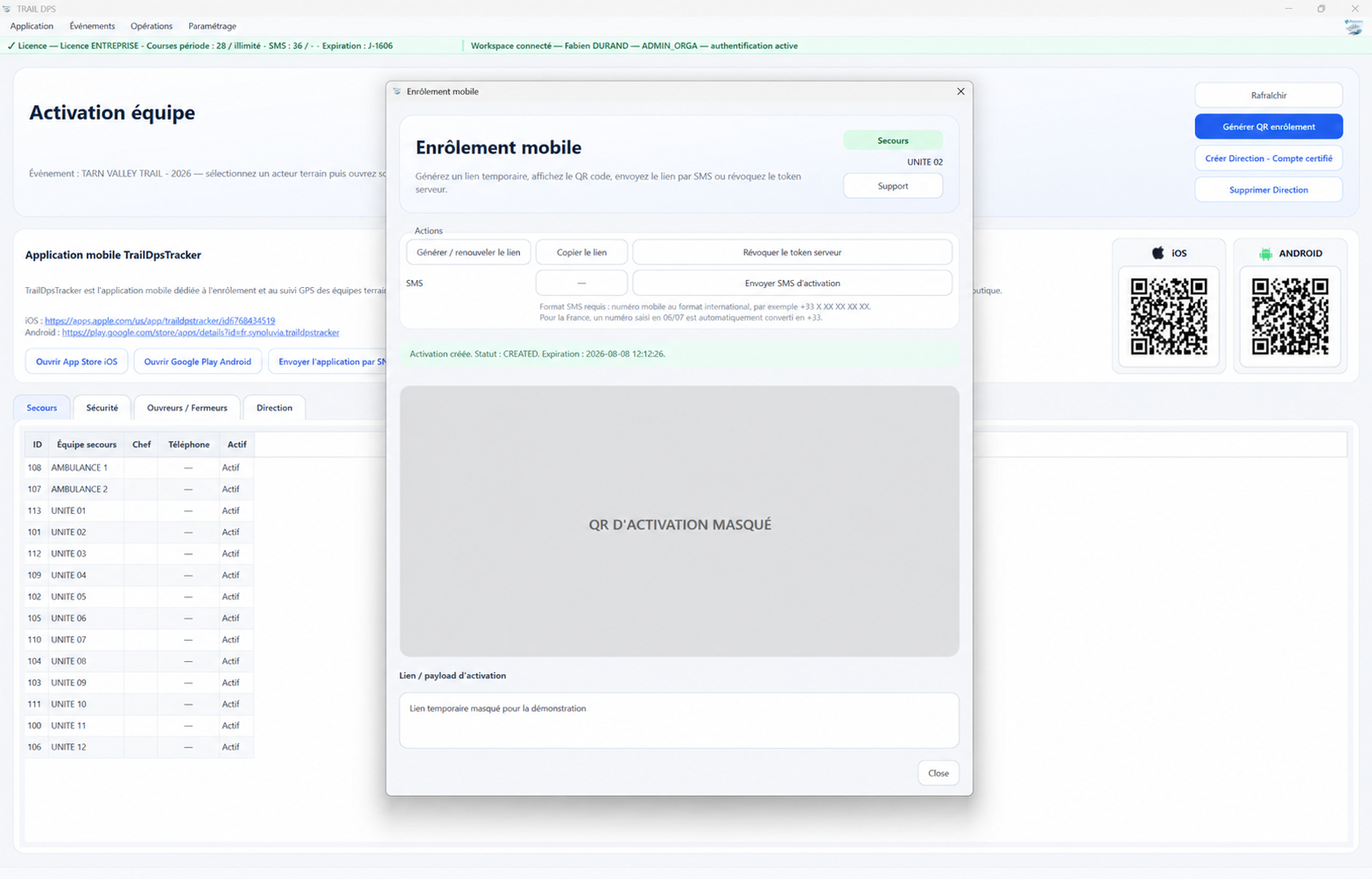This screenshot has width=1372, height=879.
Task: Select the UNITE 11 row
Action: 139,725
